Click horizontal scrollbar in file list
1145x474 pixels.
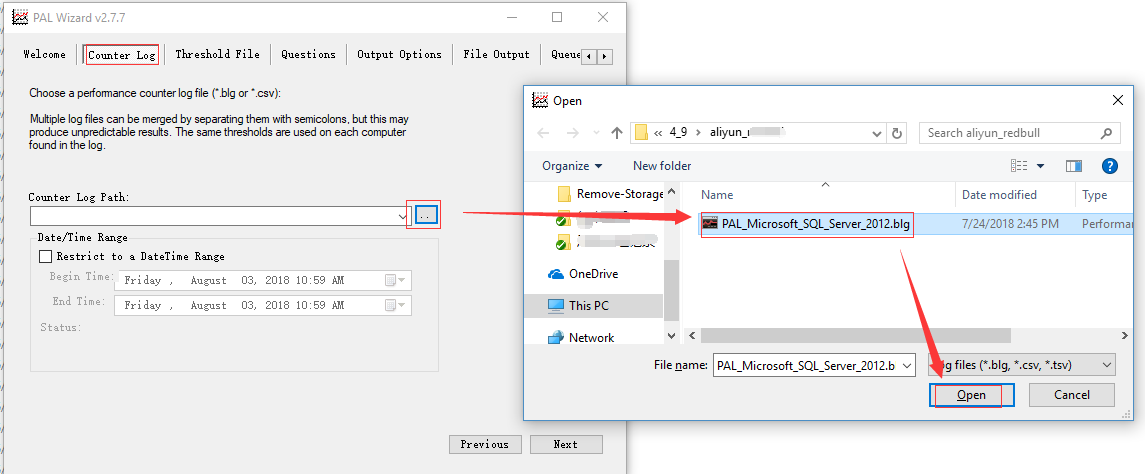[856, 335]
